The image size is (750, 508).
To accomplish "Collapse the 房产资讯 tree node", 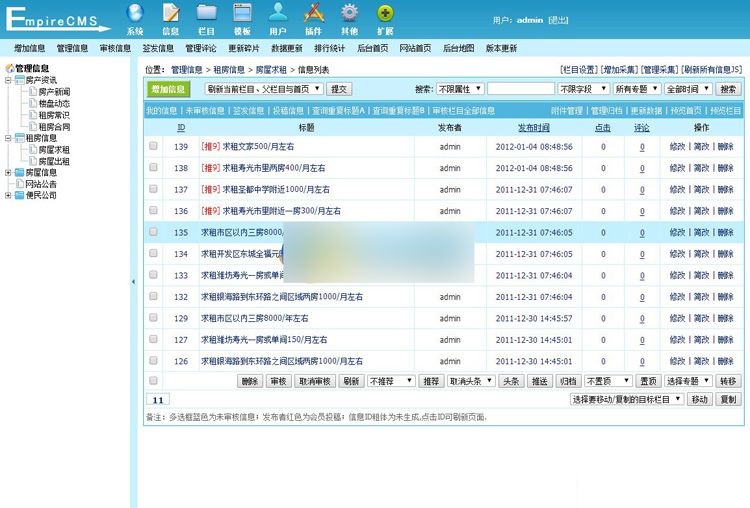I will click(x=8, y=80).
